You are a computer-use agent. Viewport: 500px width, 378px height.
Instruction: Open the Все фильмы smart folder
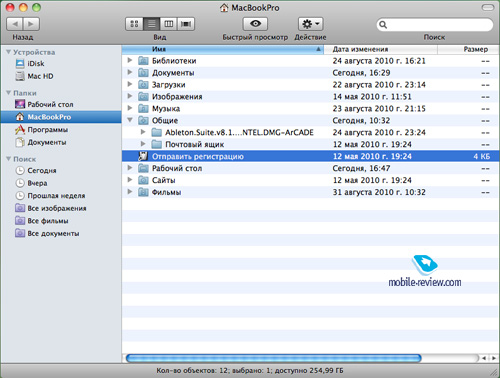coord(42,221)
